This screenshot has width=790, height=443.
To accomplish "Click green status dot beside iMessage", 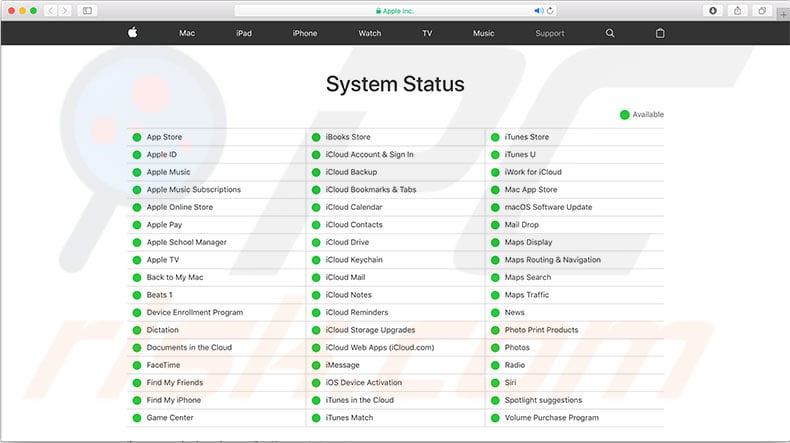I will pos(316,365).
